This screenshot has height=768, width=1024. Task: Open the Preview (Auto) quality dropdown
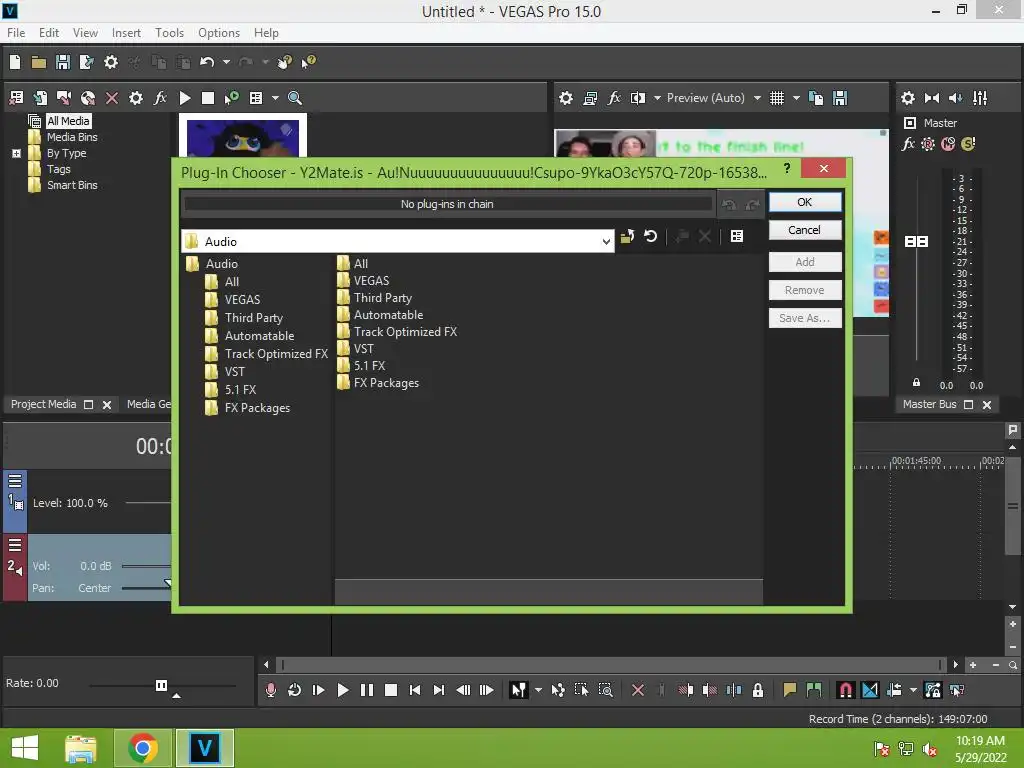[757, 98]
